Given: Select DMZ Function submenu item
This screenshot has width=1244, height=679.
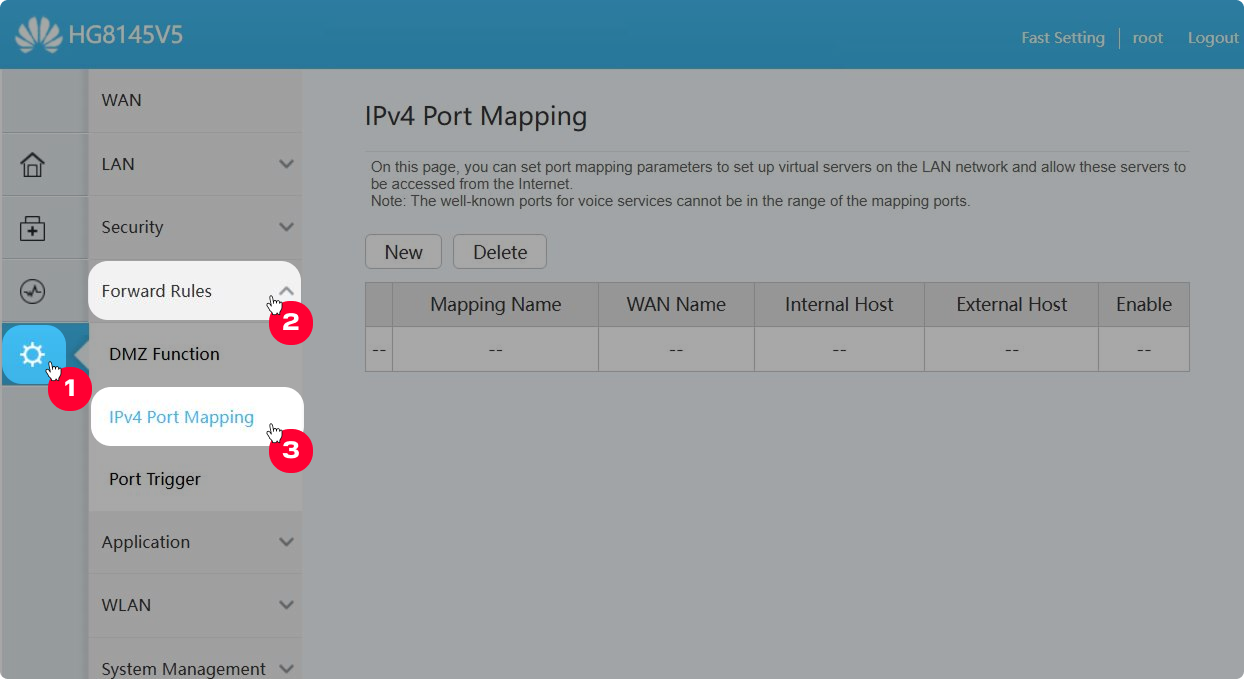Looking at the screenshot, I should (164, 354).
